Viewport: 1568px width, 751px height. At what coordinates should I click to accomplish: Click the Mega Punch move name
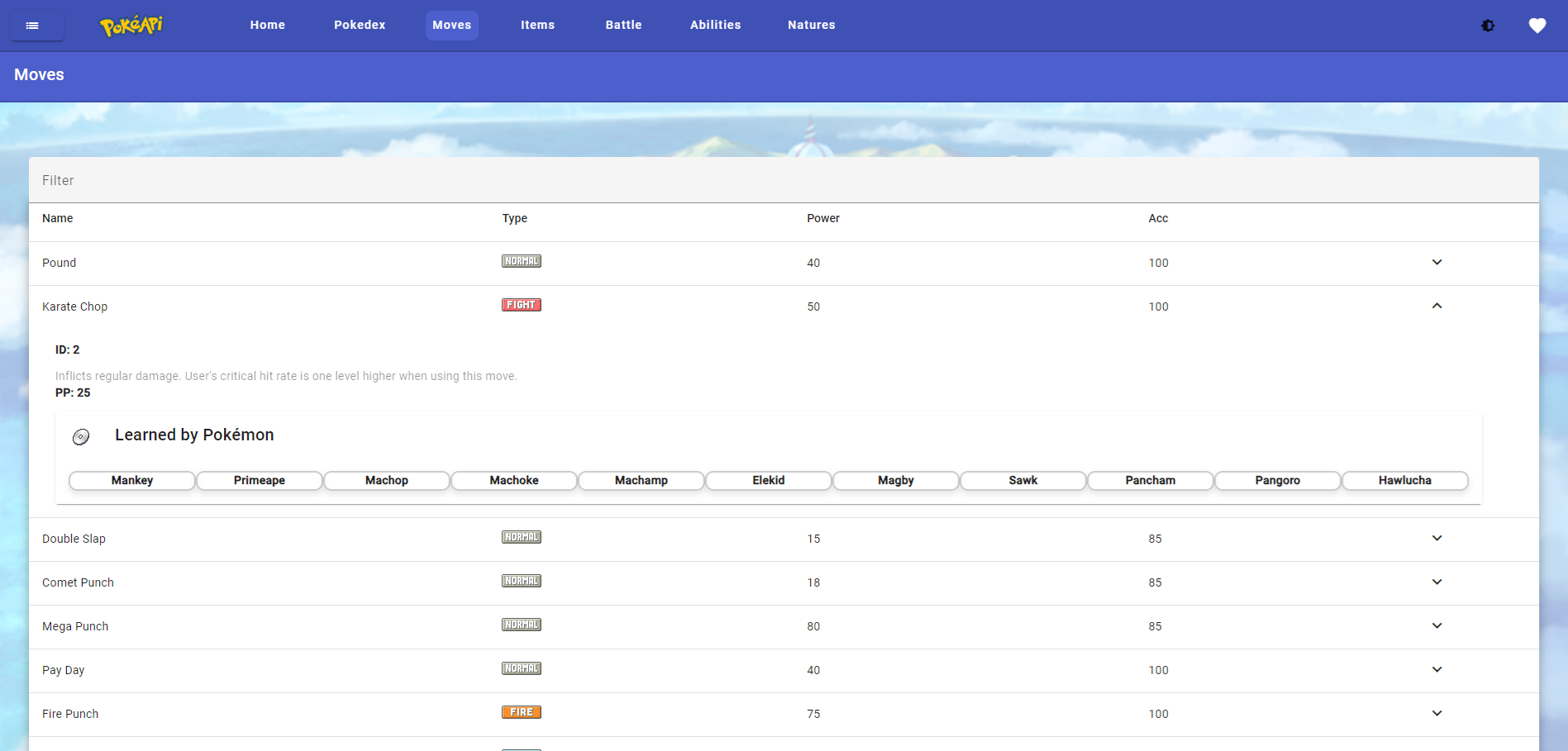pos(75,626)
